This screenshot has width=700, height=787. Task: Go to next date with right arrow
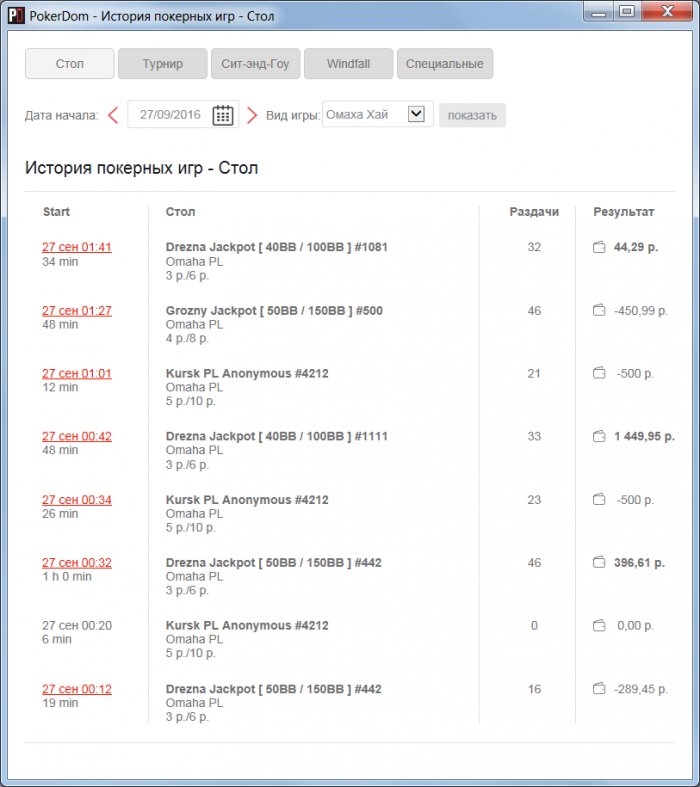pos(252,115)
